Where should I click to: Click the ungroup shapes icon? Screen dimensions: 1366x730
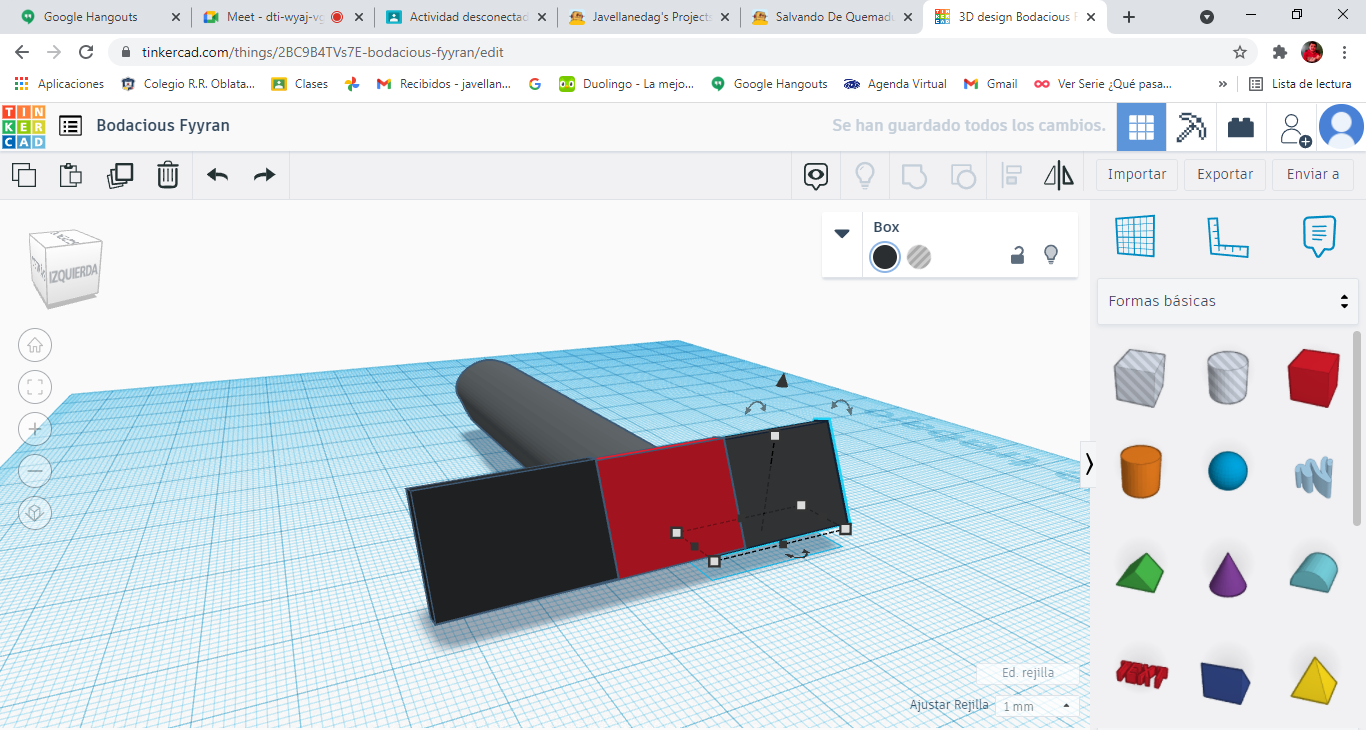click(x=963, y=176)
